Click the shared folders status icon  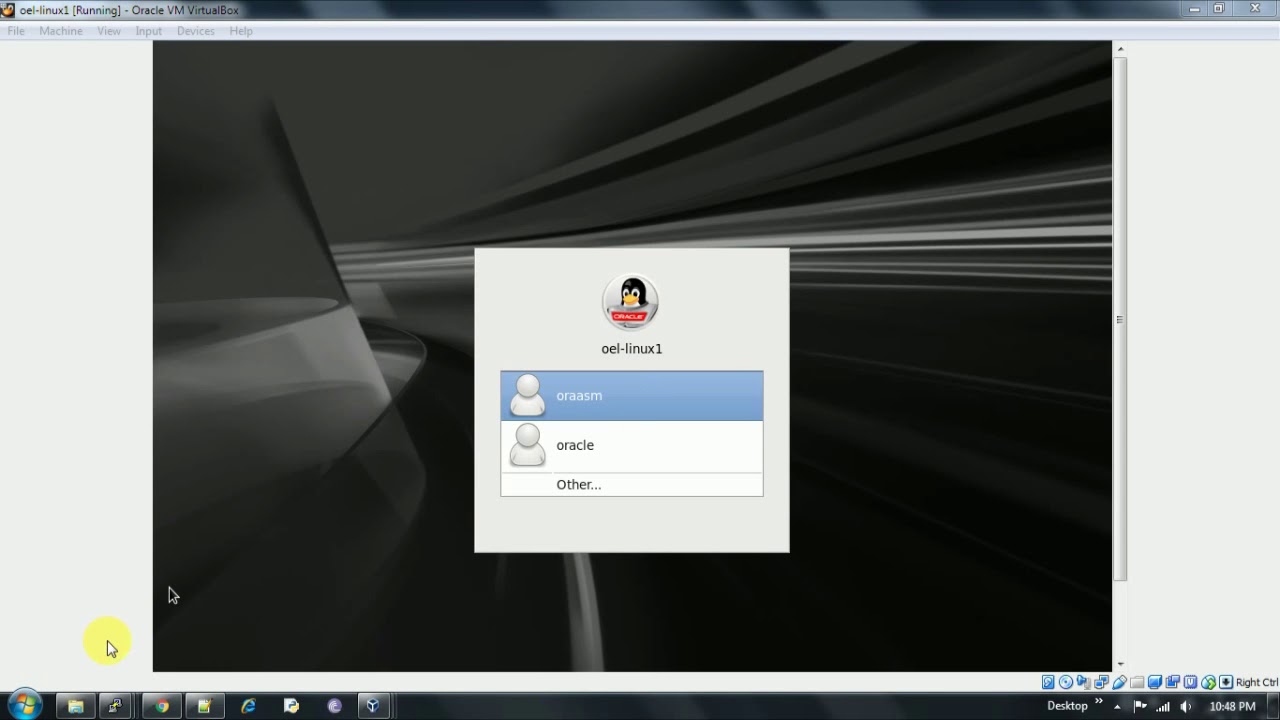[1137, 682]
